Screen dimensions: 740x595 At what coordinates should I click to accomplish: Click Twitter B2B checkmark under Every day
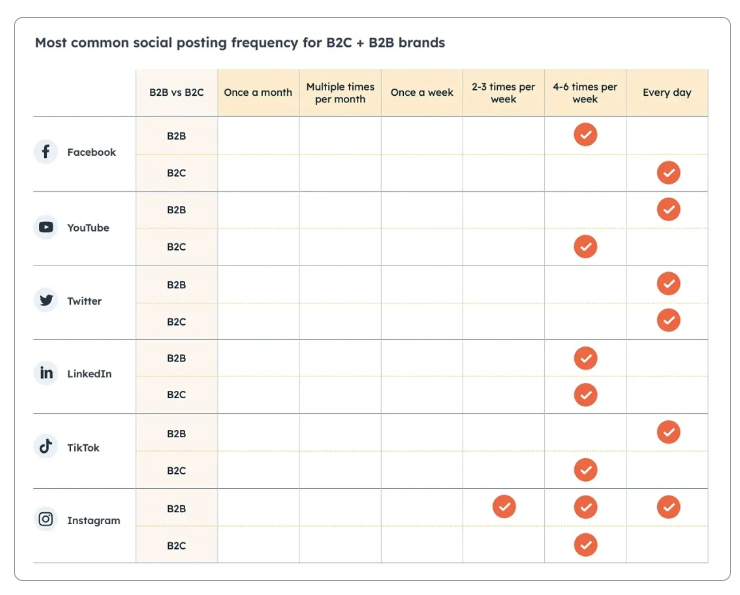click(x=668, y=284)
